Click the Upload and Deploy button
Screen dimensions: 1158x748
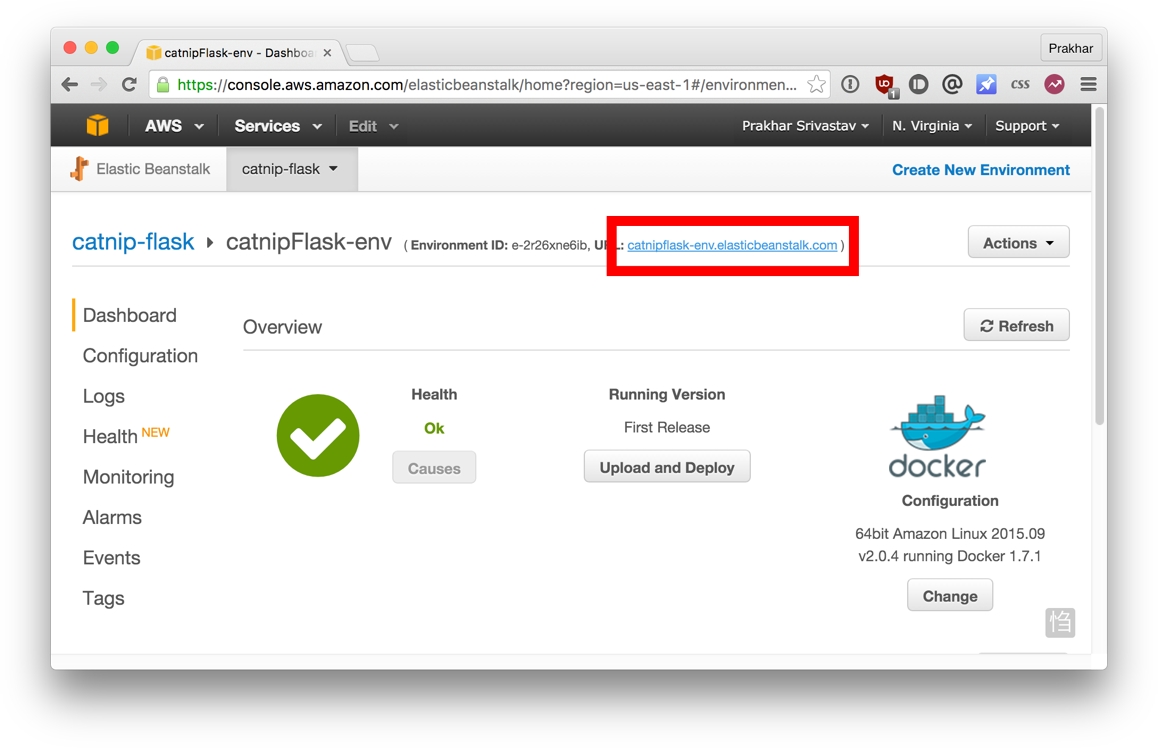667,467
